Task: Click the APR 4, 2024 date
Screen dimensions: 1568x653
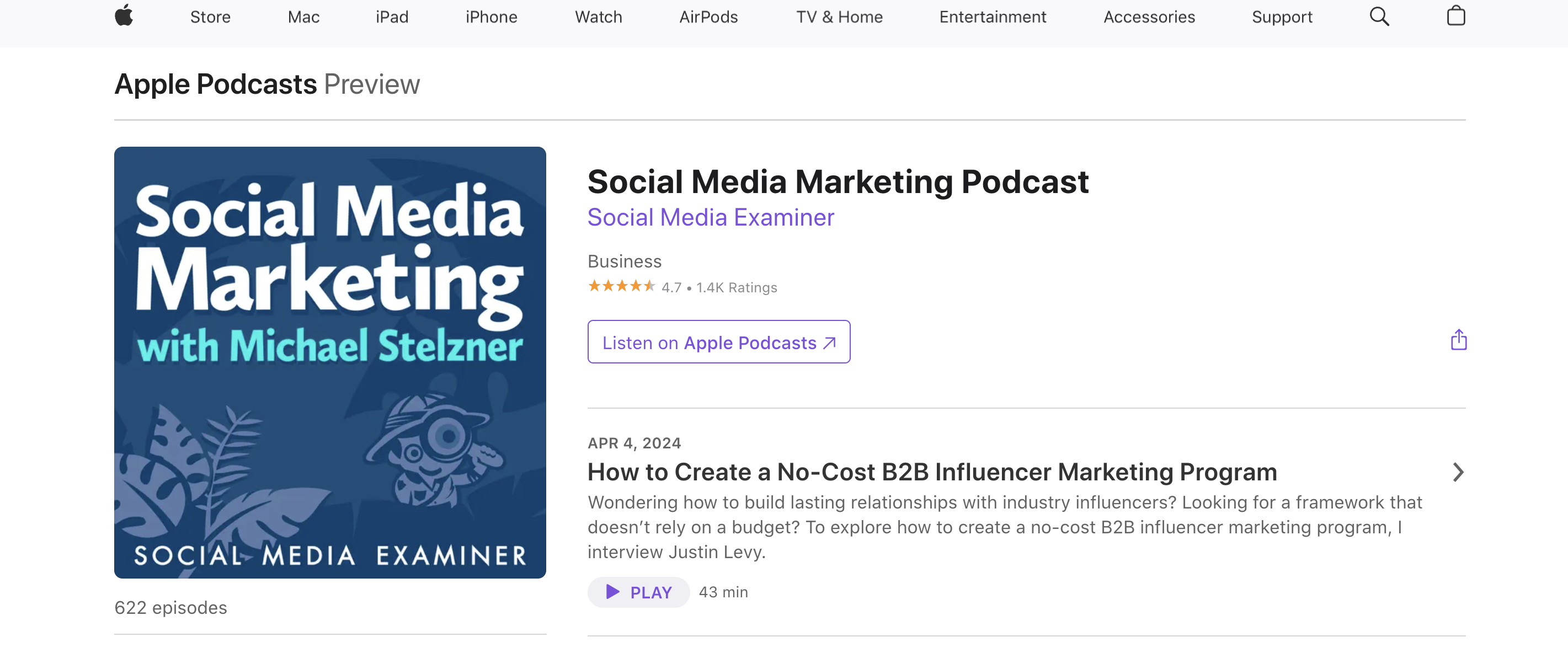Action: [633, 443]
